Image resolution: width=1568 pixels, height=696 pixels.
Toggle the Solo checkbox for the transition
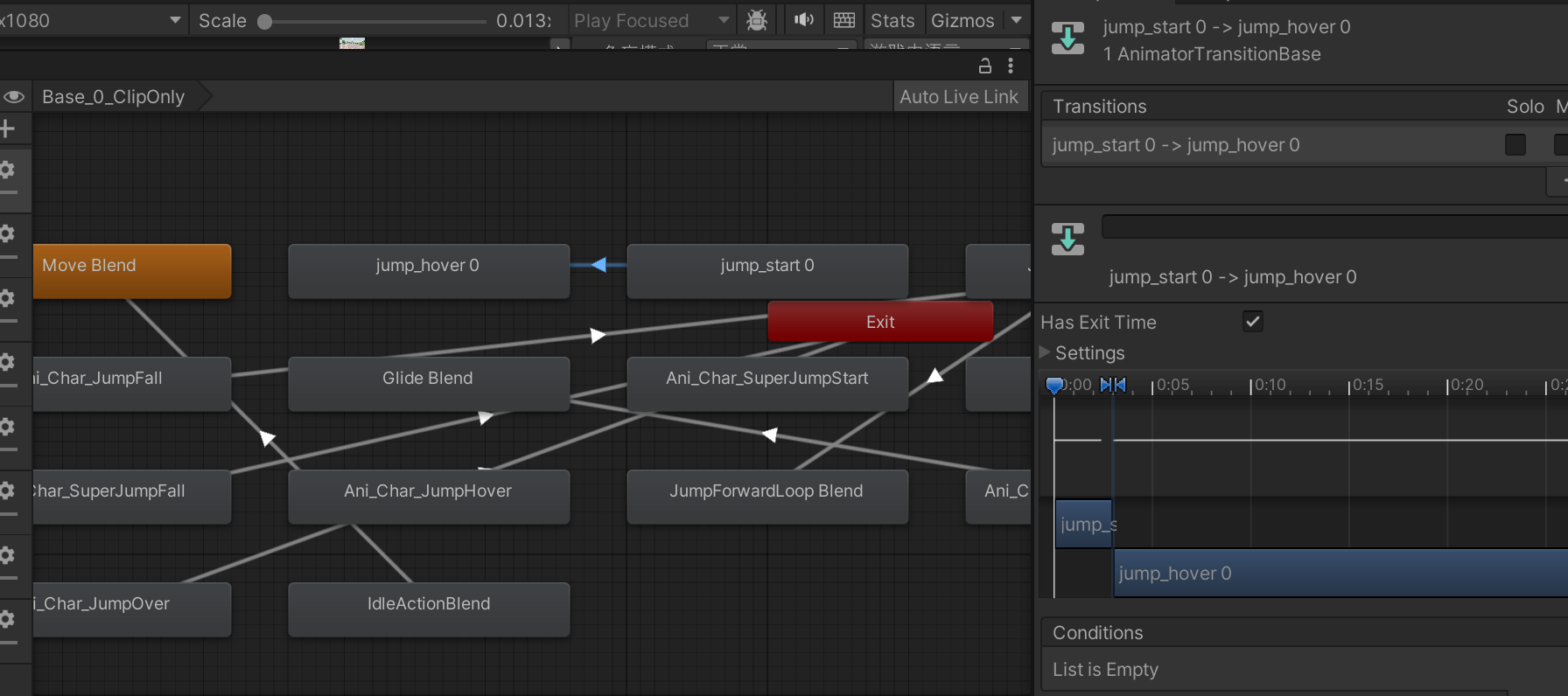pos(1515,145)
